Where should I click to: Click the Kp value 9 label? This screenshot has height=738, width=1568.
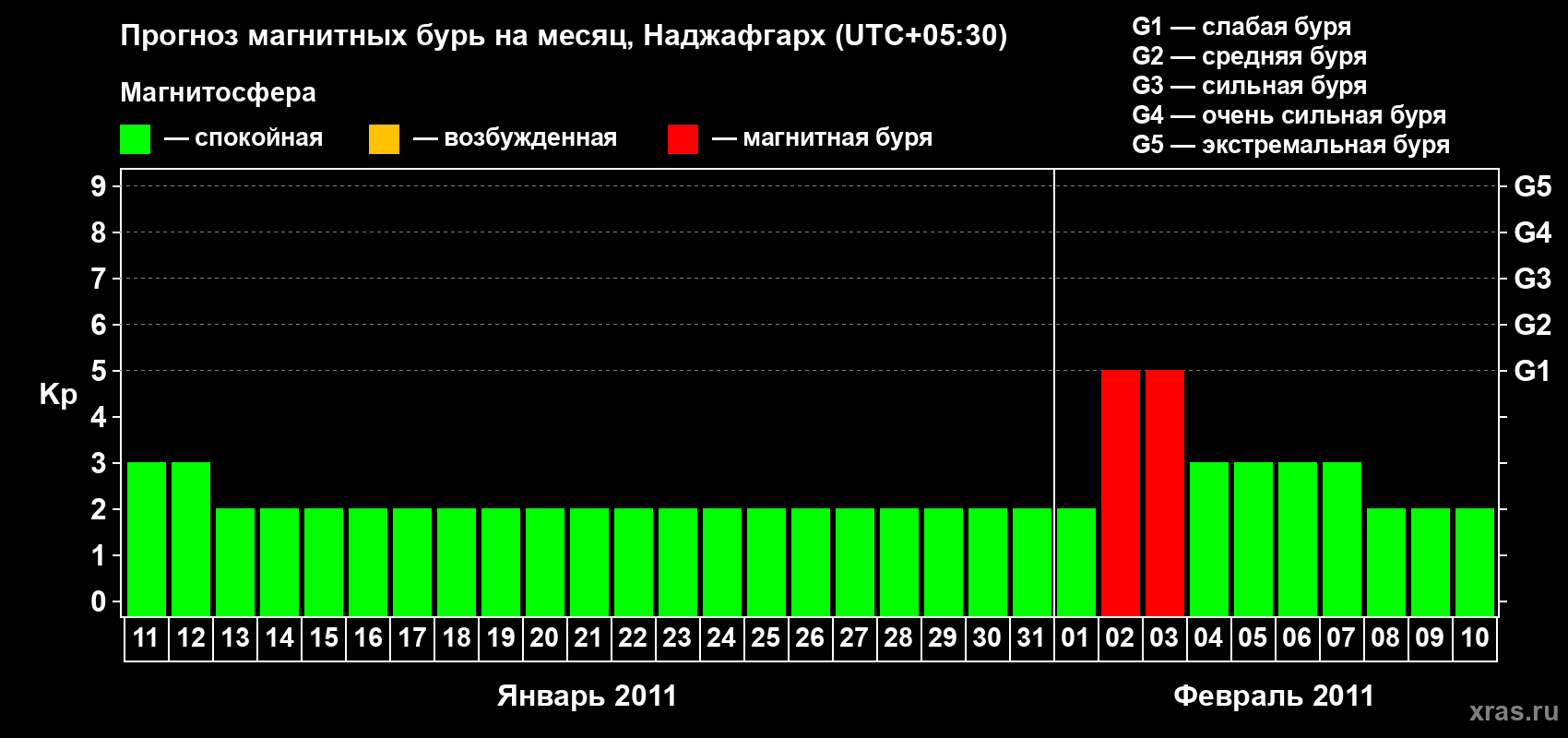[99, 186]
